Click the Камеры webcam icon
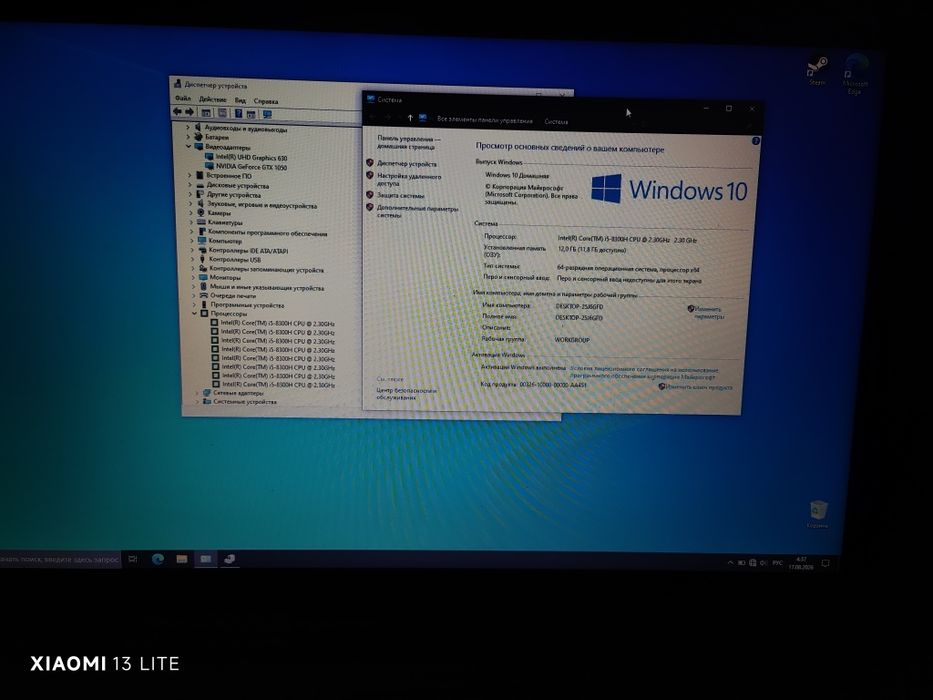 tap(201, 213)
